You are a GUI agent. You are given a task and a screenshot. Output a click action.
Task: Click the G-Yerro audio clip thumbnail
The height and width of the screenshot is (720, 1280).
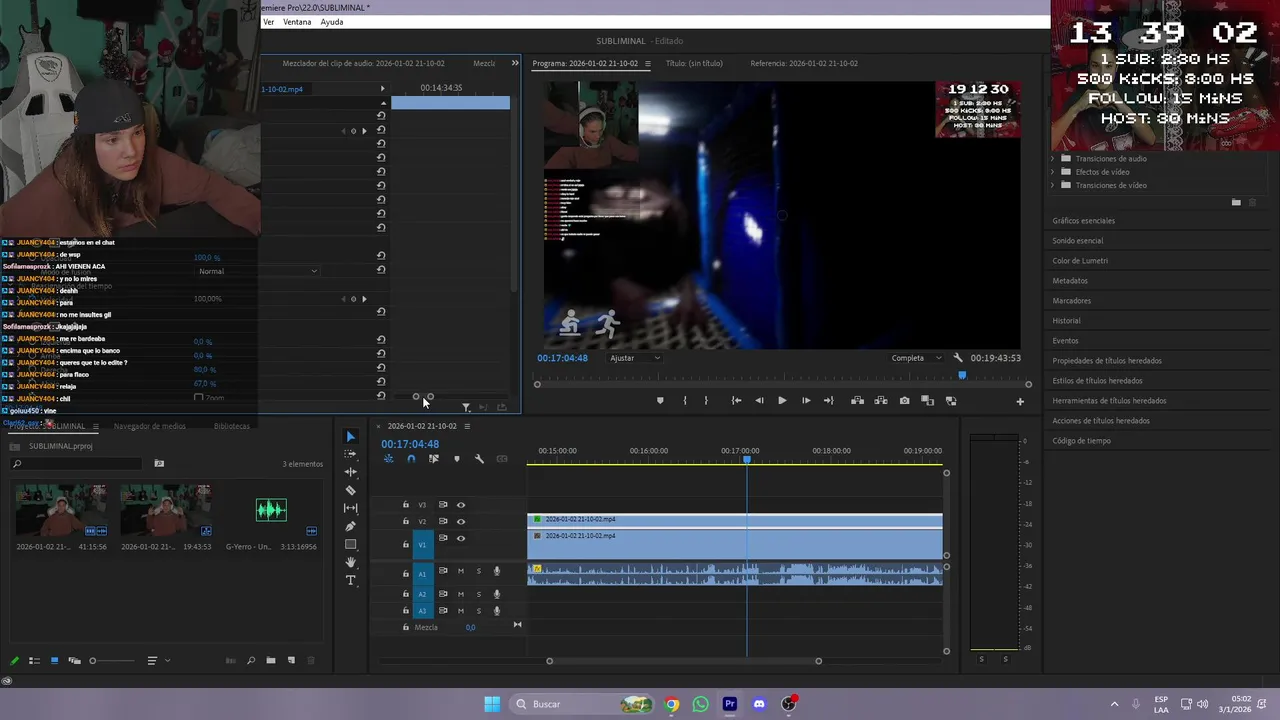(271, 510)
